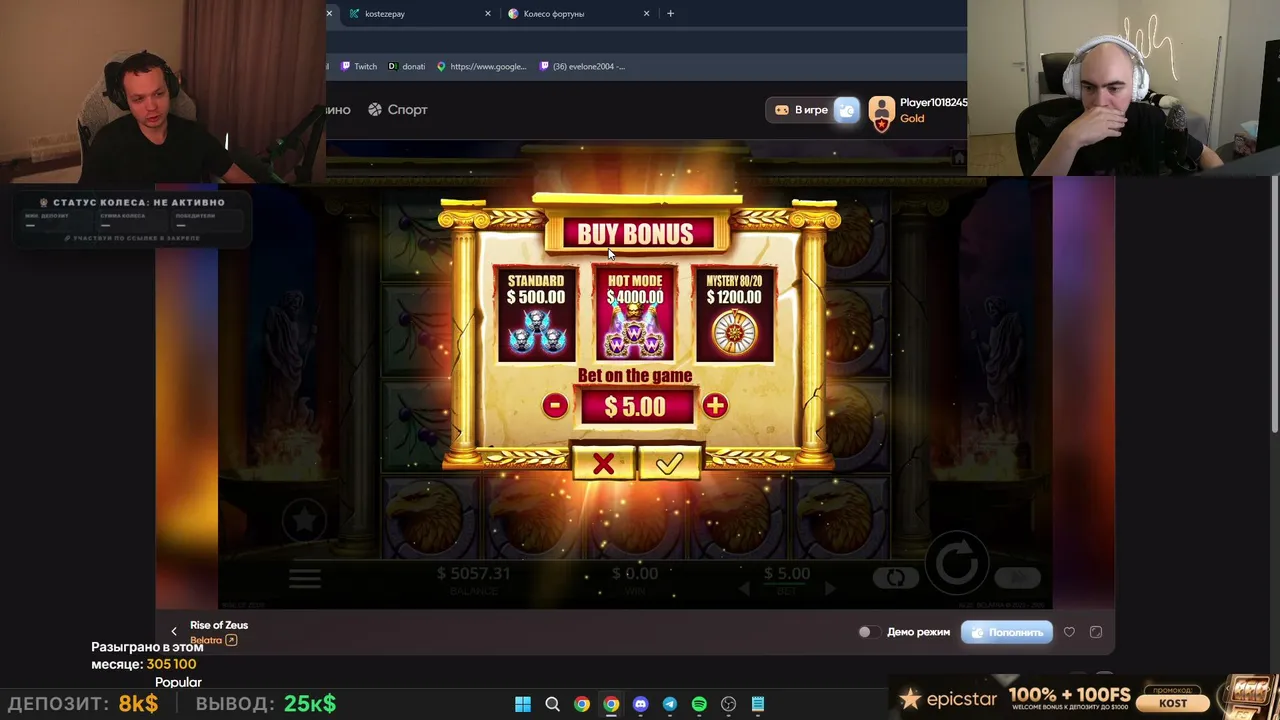This screenshot has width=1280, height=720.
Task: Click the round spin button in the slot
Action: [956, 562]
